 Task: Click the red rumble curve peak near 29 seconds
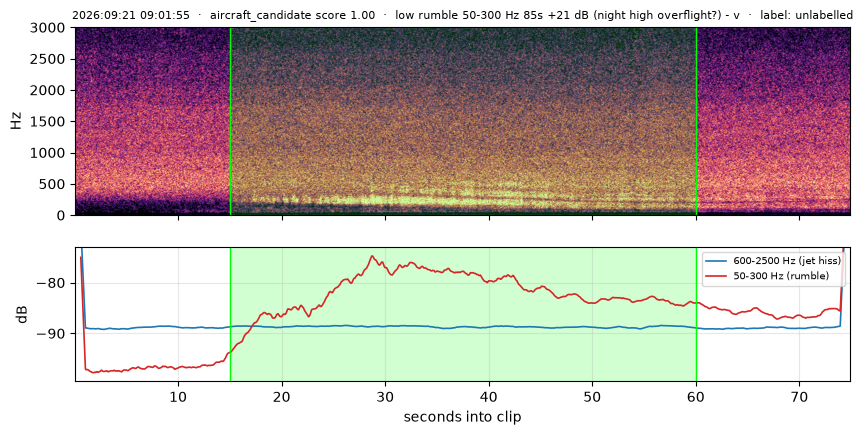pyautogui.click(x=372, y=256)
